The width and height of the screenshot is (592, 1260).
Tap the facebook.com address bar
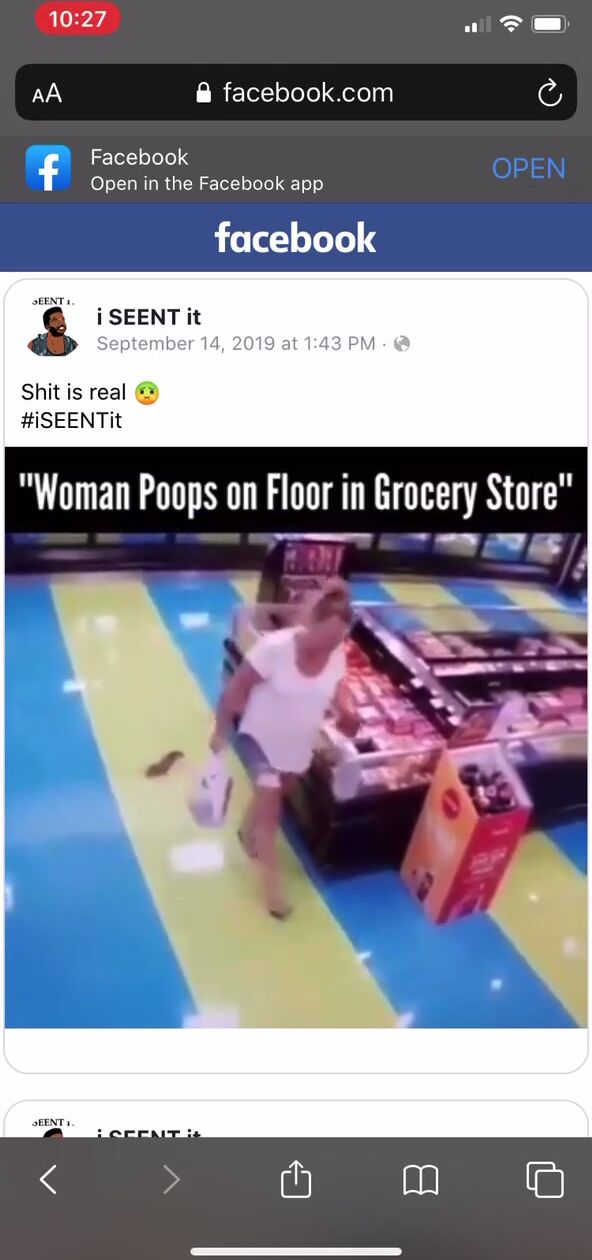(296, 93)
